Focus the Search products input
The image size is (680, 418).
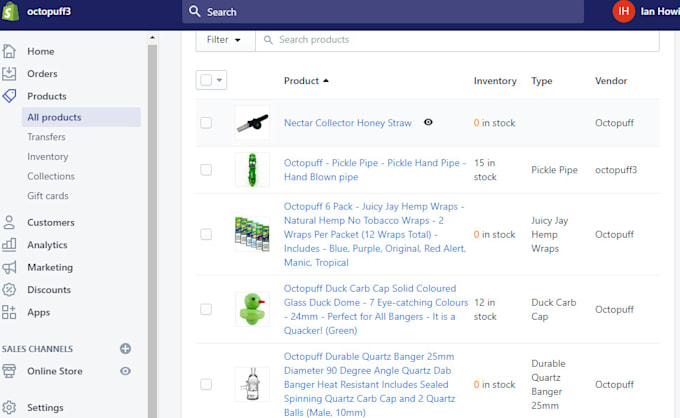click(458, 40)
